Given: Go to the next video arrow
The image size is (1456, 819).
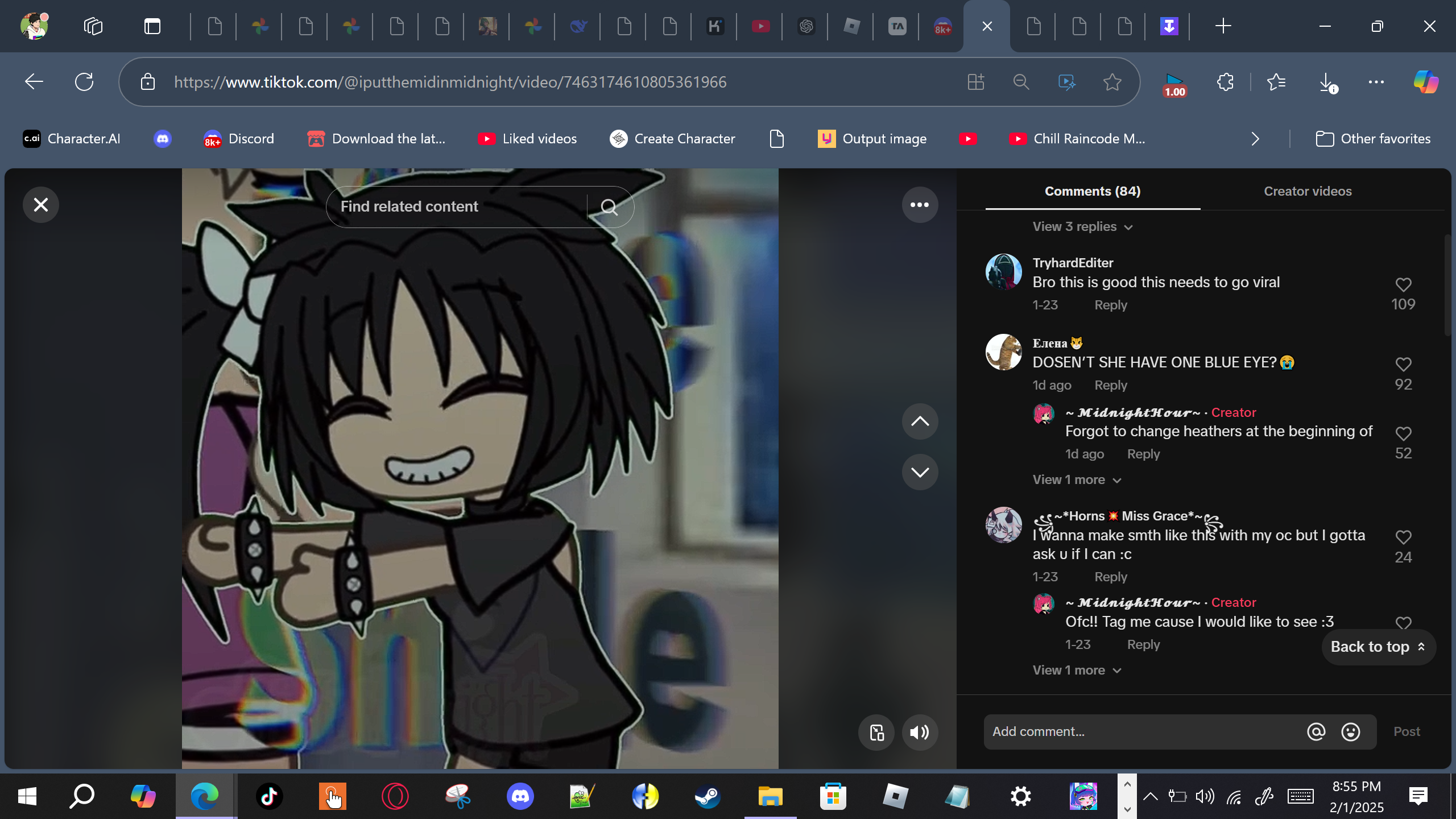Looking at the screenshot, I should coord(920,472).
